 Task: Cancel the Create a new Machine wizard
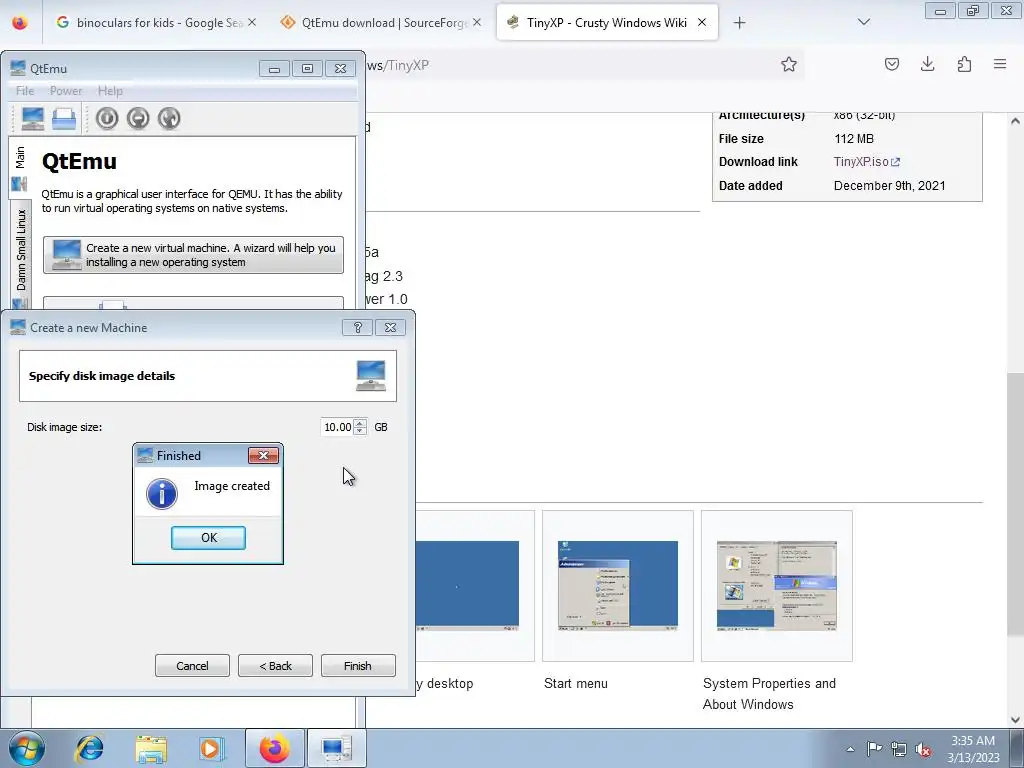192,665
